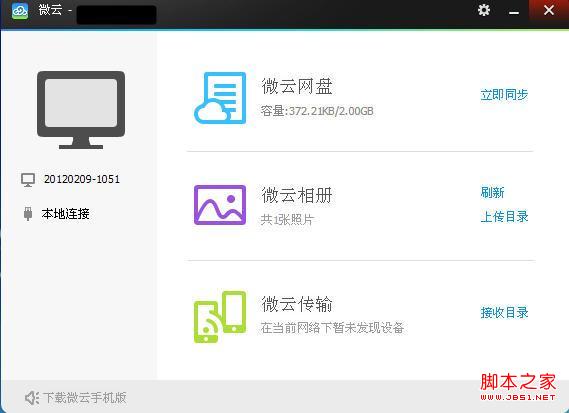Click the 在当前网络下暂未发现设备 status text

point(332,328)
